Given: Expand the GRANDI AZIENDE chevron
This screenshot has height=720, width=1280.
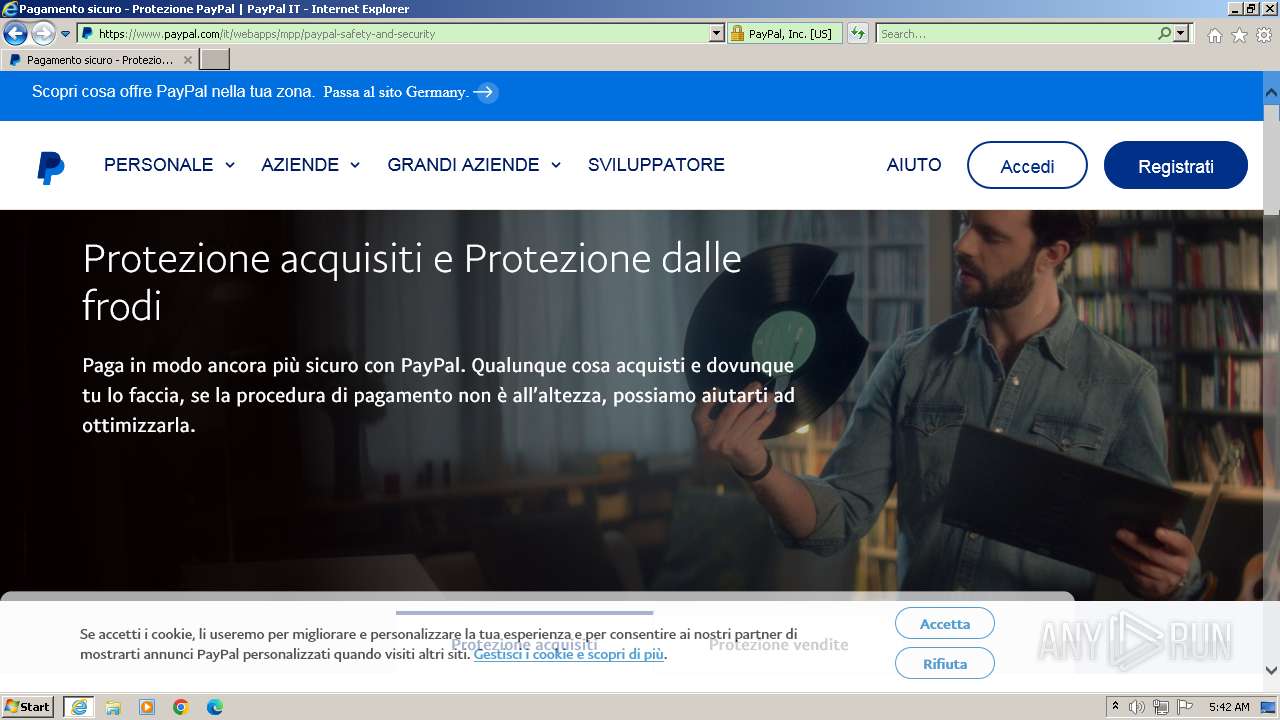Looking at the screenshot, I should click(x=555, y=165).
